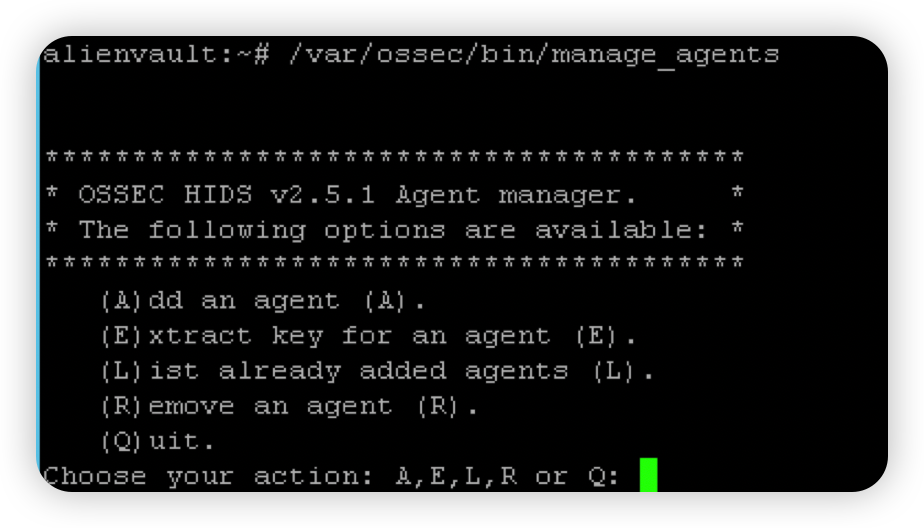Click the top row of asterisks
This screenshot has height=528, width=924.
point(394,157)
